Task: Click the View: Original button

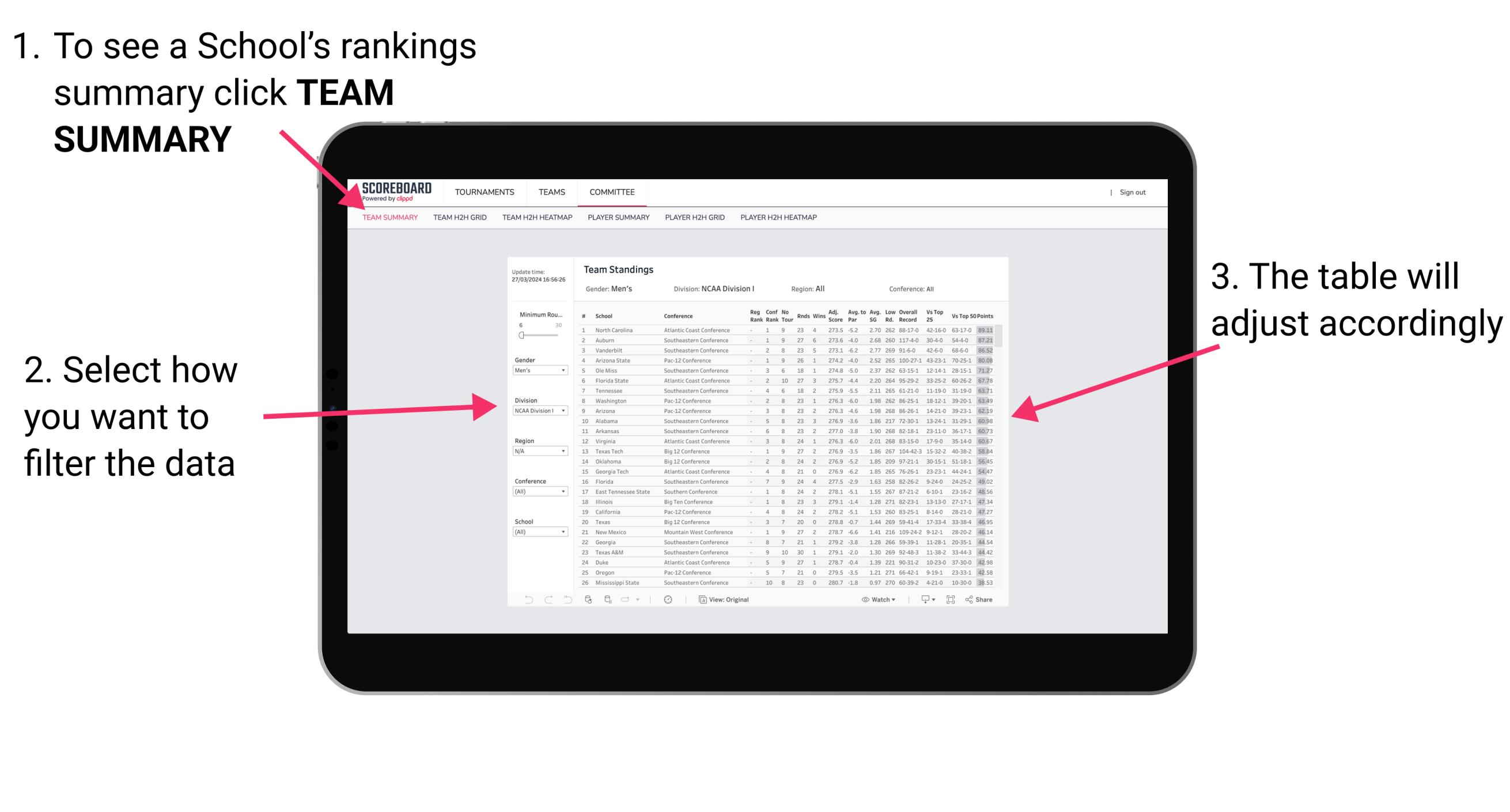Action: click(x=724, y=599)
